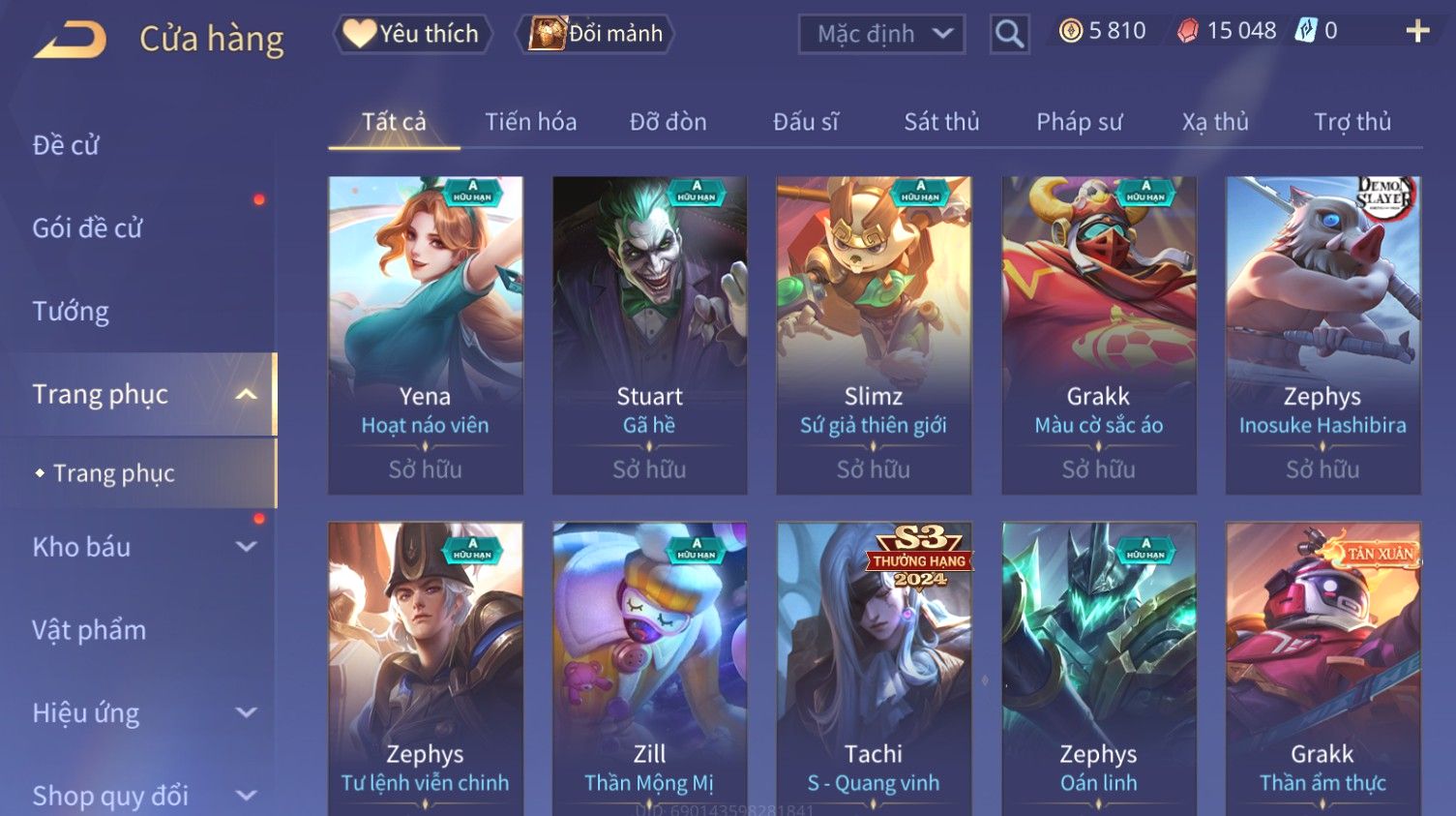Screen dimensions: 1456x816
Task: Open the Mặc định sort dropdown
Action: pyautogui.click(x=881, y=35)
